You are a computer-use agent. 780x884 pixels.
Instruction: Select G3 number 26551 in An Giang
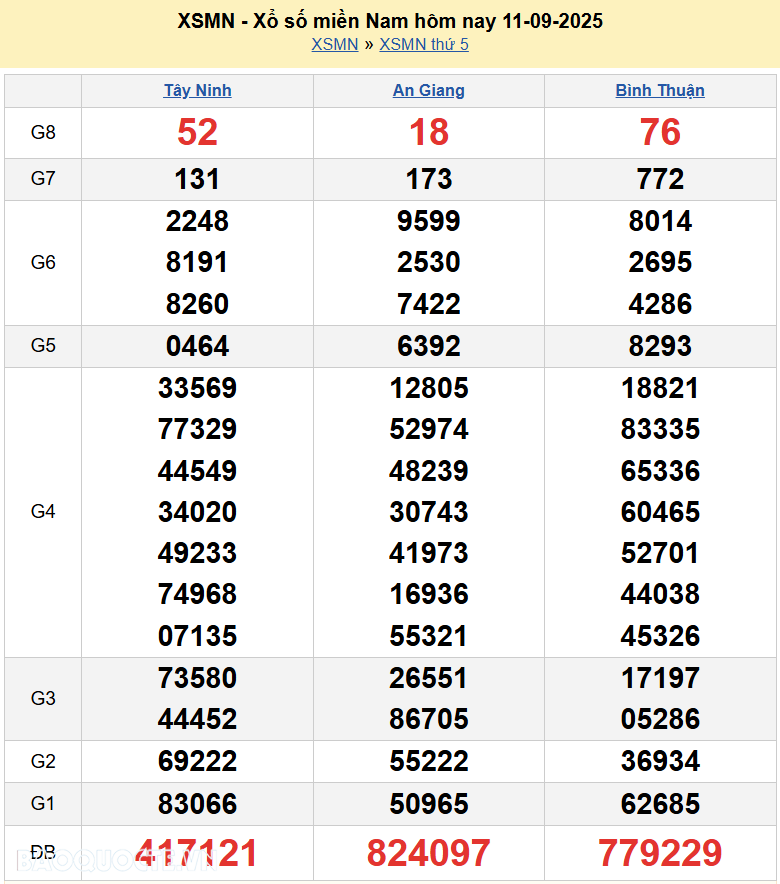click(x=428, y=678)
